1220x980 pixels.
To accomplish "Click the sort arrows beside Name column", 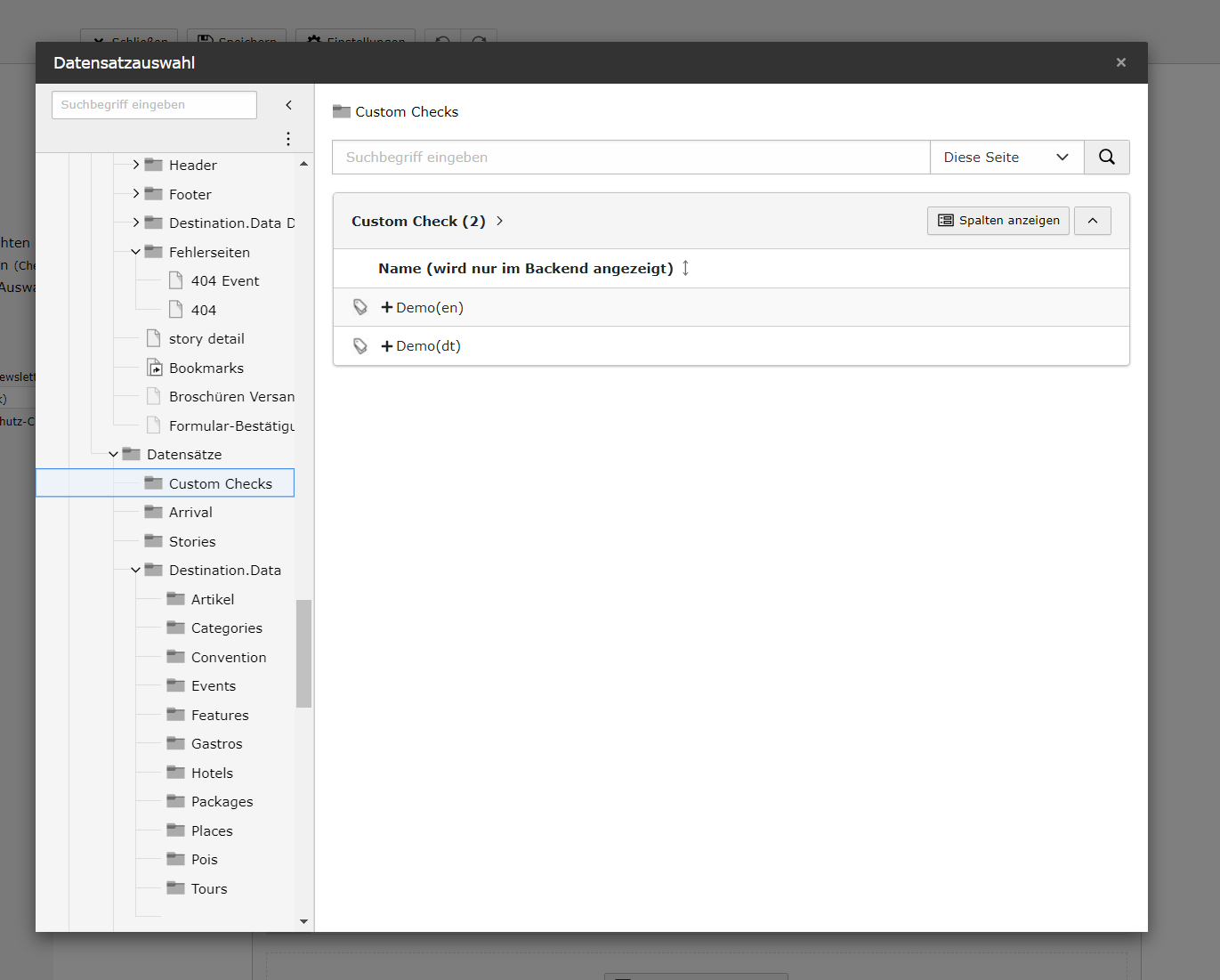I will [x=685, y=268].
